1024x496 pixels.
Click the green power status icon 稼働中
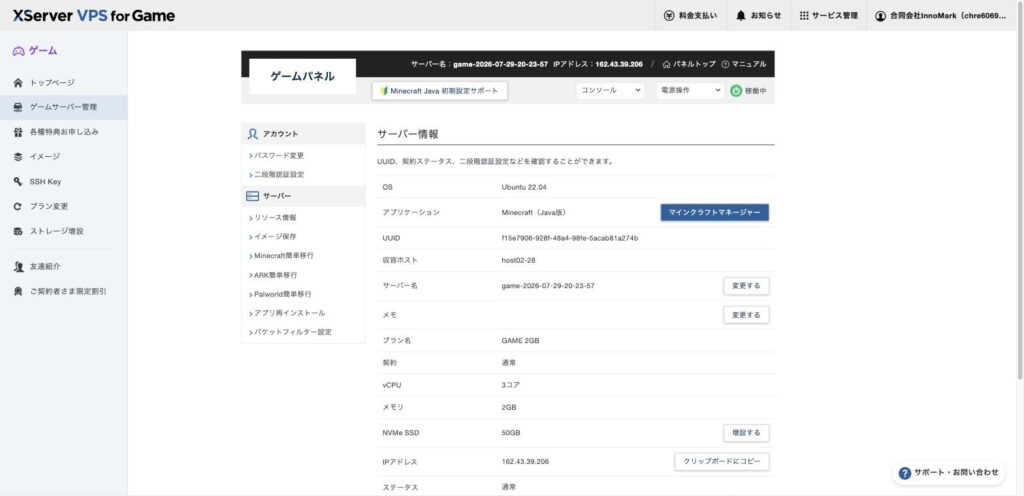pyautogui.click(x=736, y=91)
